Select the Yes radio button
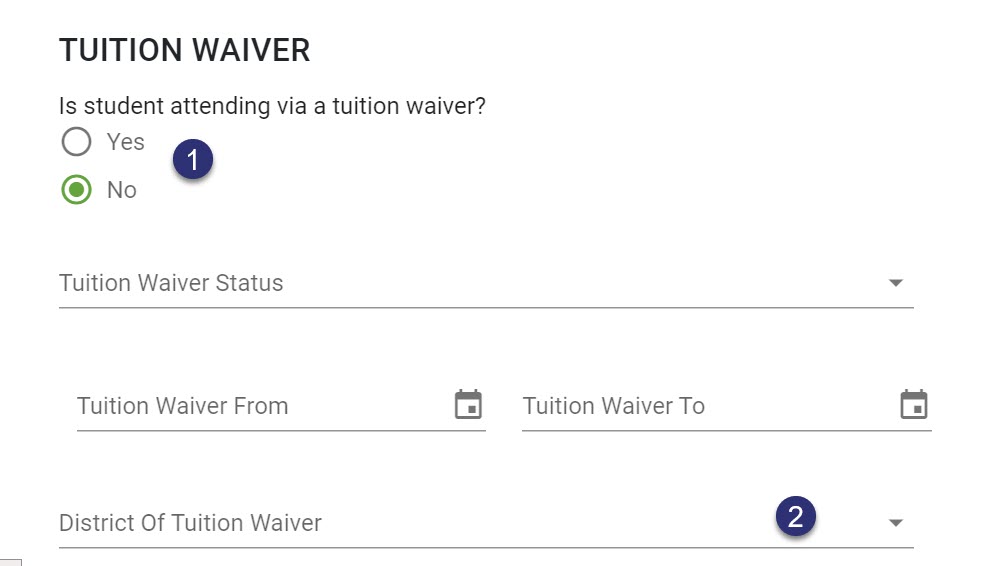 pos(76,141)
